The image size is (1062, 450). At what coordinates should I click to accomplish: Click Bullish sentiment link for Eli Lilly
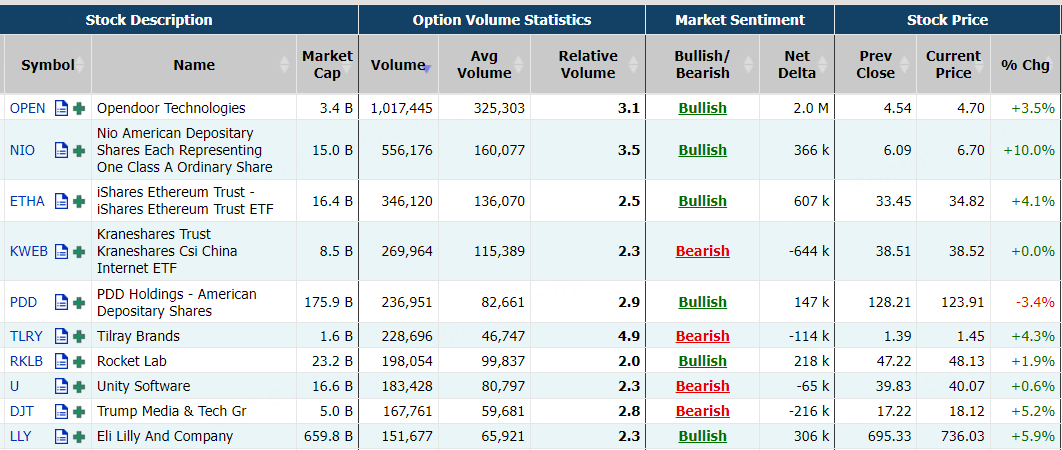[702, 436]
